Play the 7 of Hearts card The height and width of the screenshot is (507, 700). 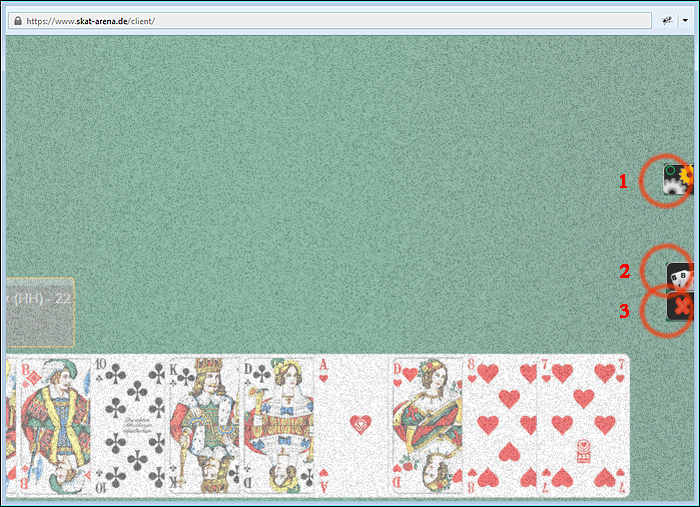pyautogui.click(x=584, y=426)
